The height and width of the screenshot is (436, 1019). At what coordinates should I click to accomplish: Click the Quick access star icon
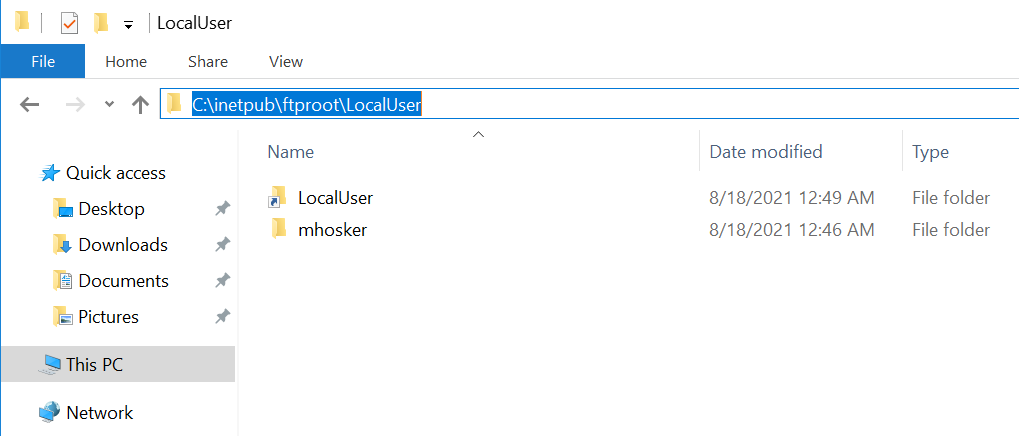click(50, 173)
